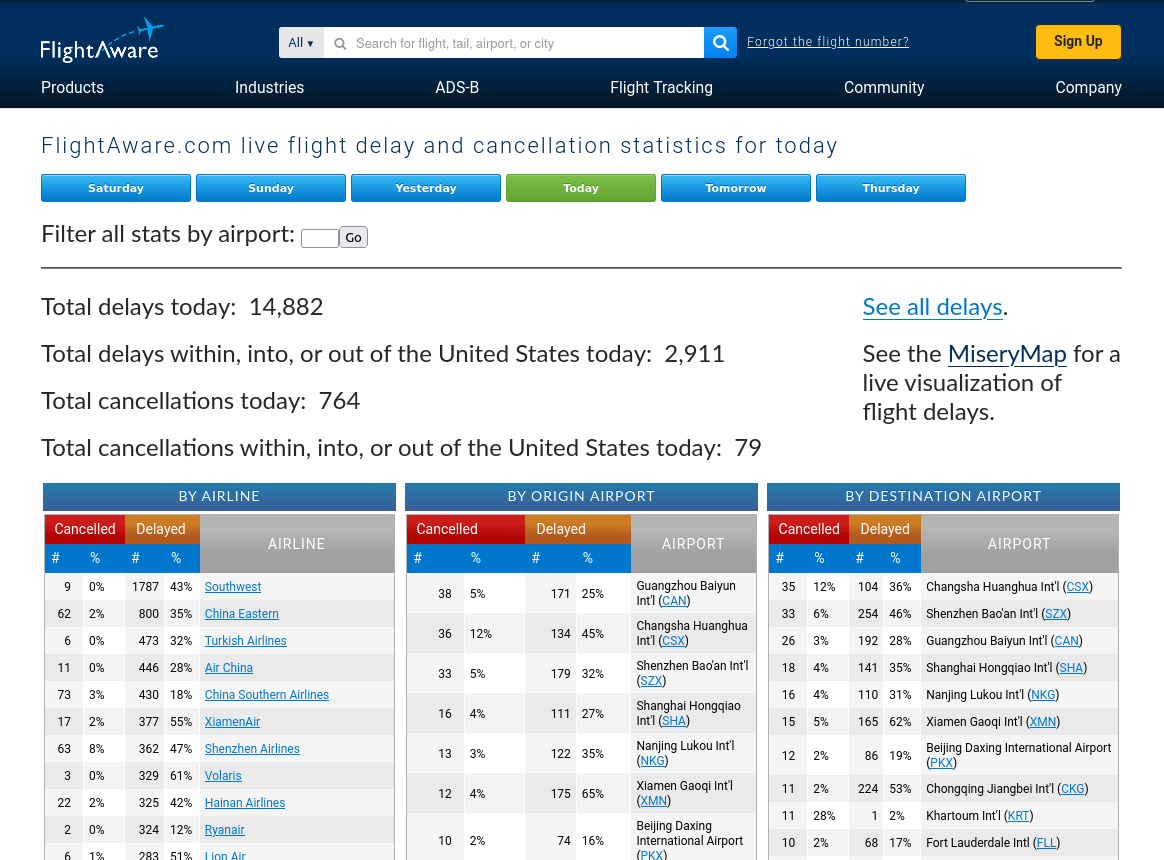The height and width of the screenshot is (860, 1164).
Task: Click the airport filter text box
Action: [320, 238]
